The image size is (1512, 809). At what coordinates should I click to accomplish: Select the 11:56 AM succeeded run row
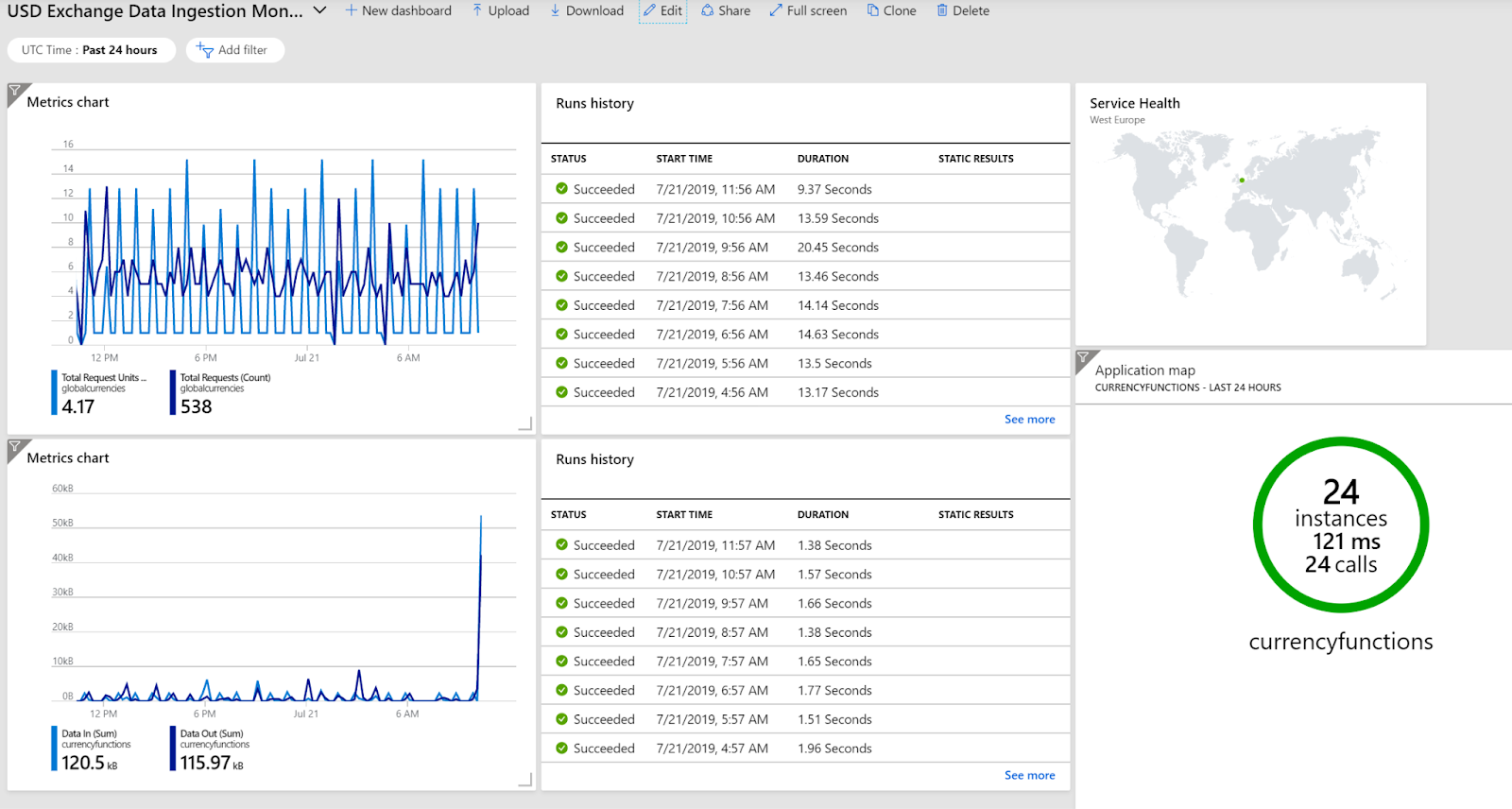coord(714,189)
